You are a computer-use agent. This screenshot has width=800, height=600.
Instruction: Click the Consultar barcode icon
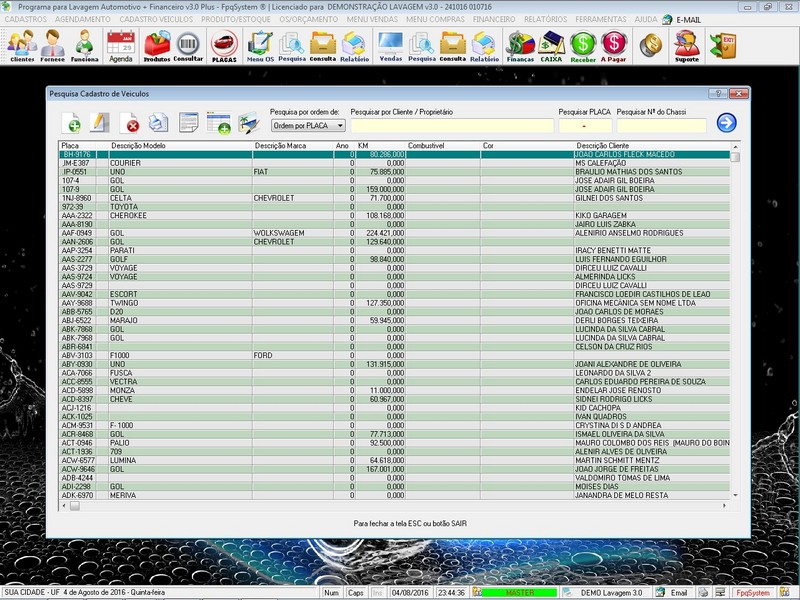click(188, 46)
